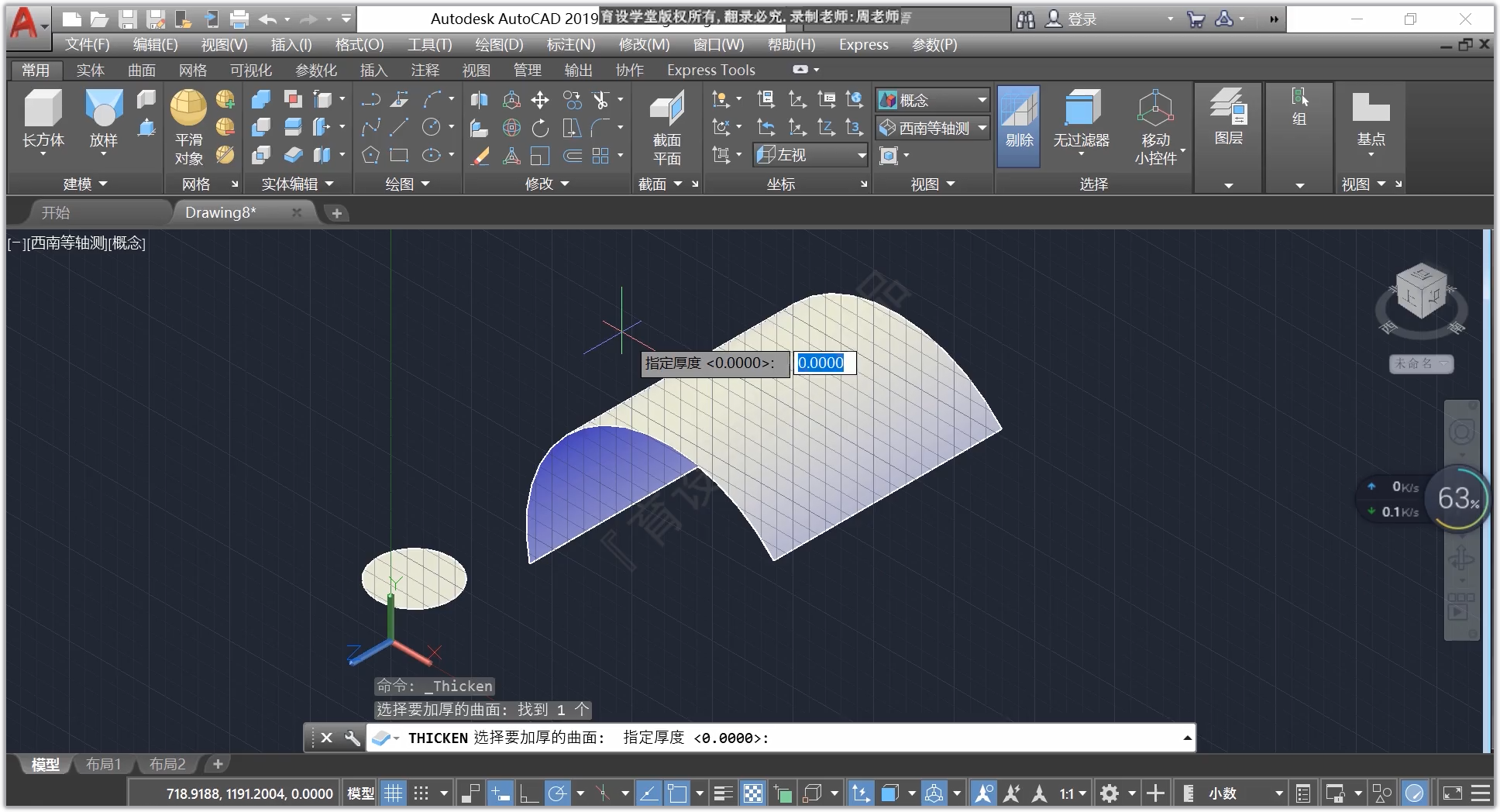1500x812 pixels.
Task: Click the 未命名 UCS label under ViewCube
Action: click(x=1421, y=363)
